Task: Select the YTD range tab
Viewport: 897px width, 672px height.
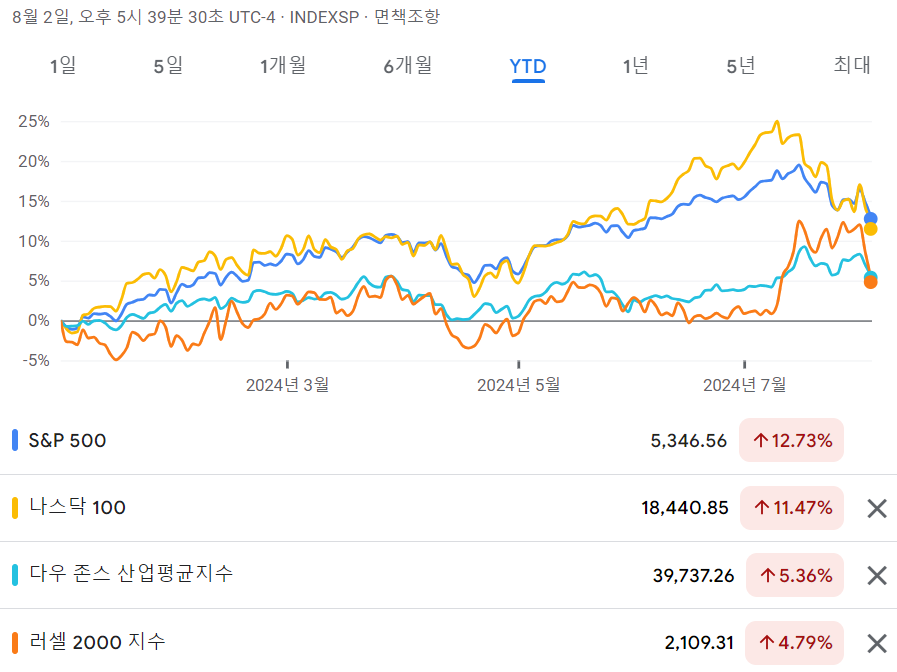Action: [x=527, y=66]
